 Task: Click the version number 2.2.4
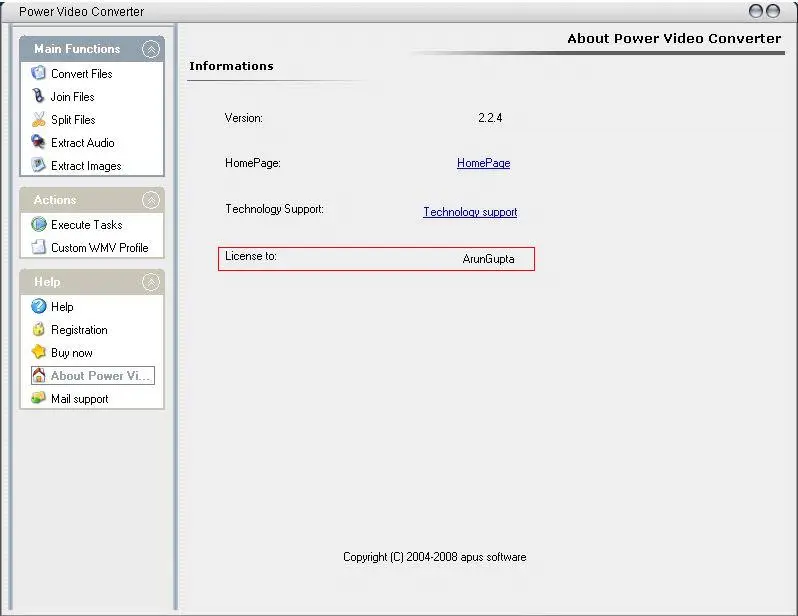490,118
